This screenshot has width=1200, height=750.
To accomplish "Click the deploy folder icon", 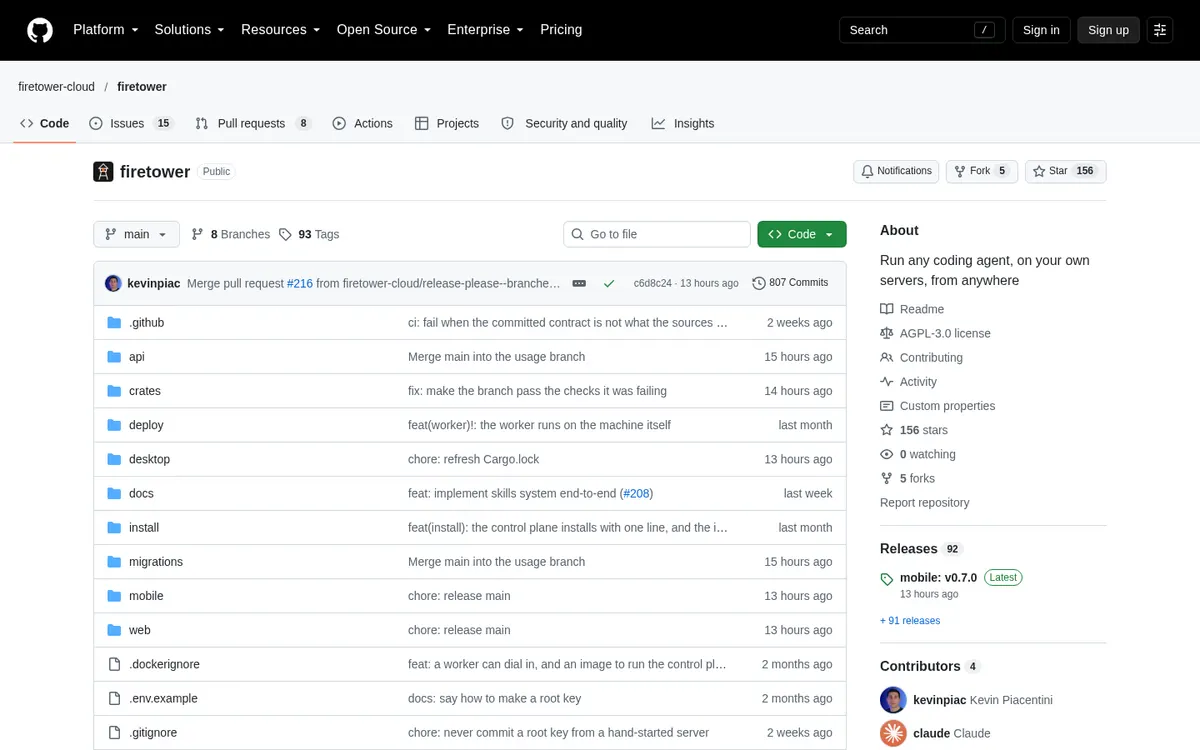I will point(113,425).
